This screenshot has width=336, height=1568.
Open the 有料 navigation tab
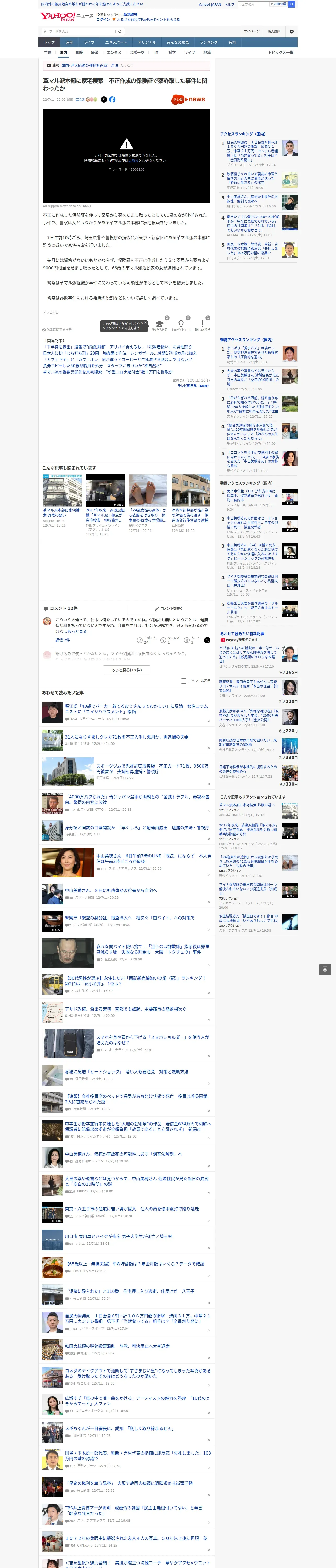click(x=232, y=43)
